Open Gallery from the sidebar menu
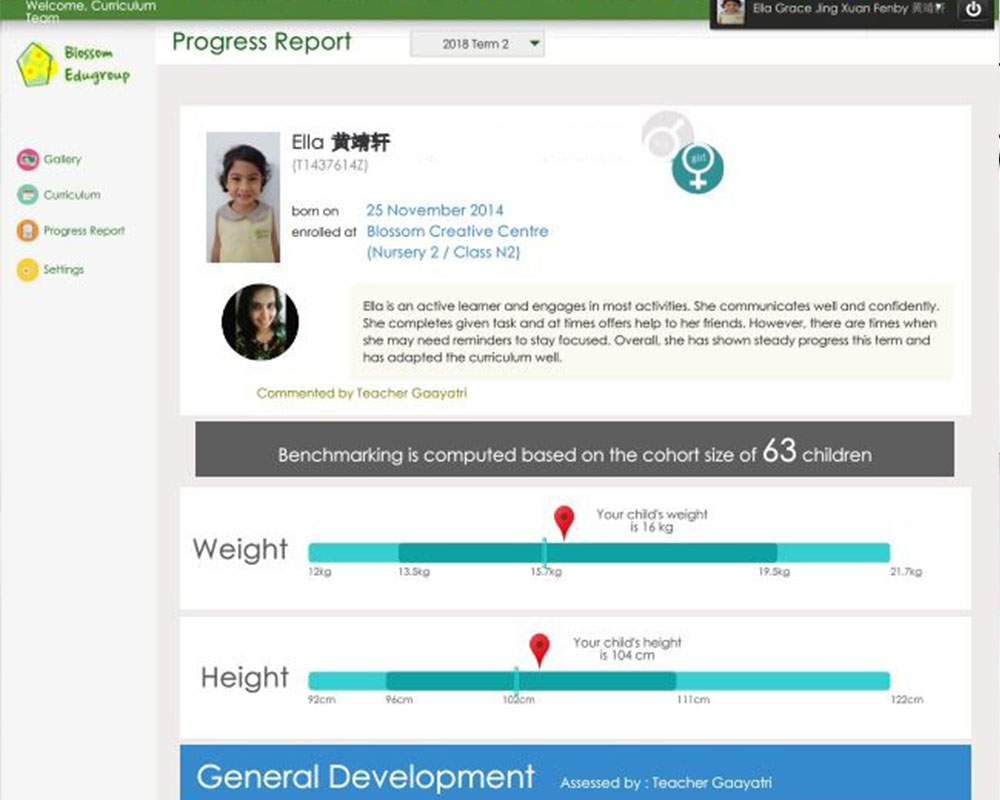Image resolution: width=1000 pixels, height=800 pixels. point(62,160)
